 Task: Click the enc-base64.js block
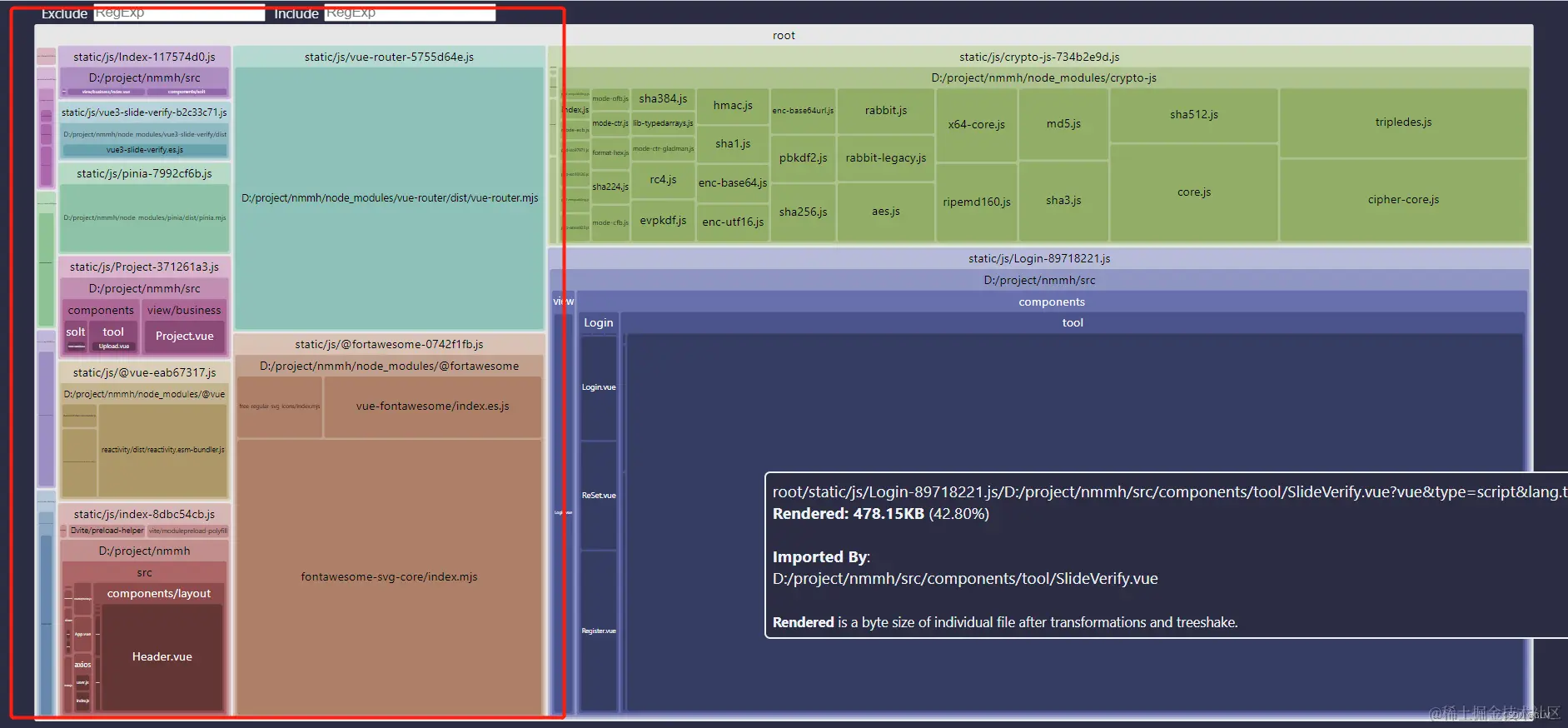pos(733,182)
